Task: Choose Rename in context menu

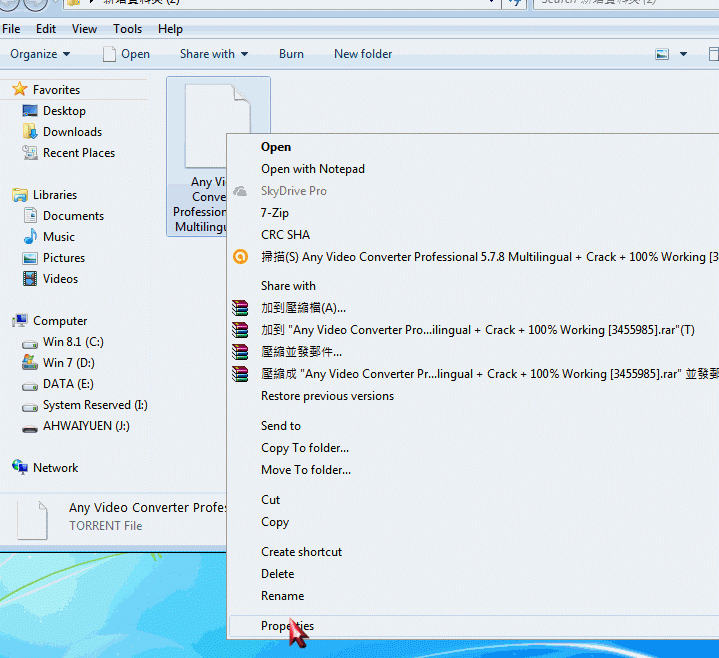Action: (474, 596)
